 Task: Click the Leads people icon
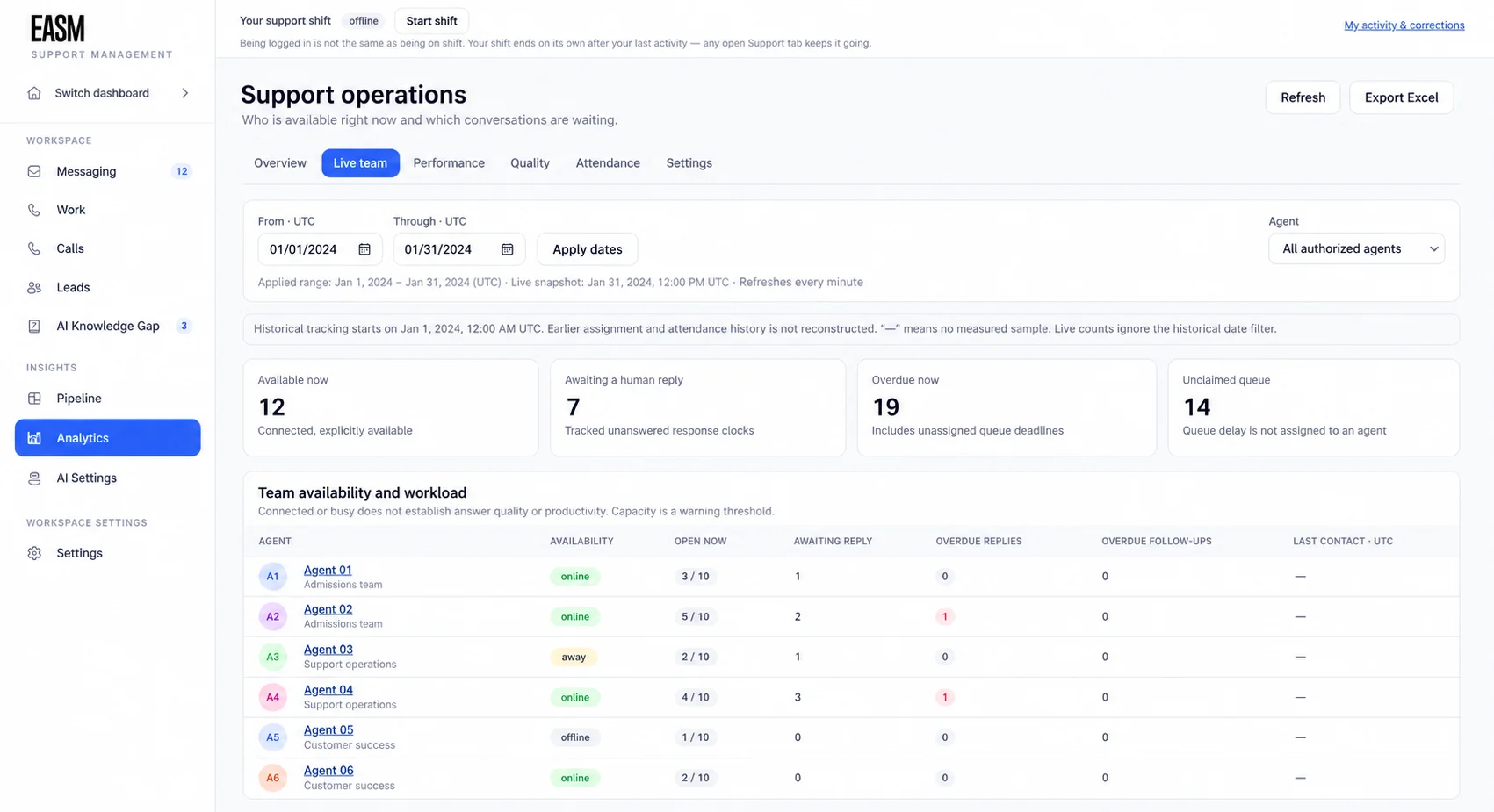[x=34, y=287]
